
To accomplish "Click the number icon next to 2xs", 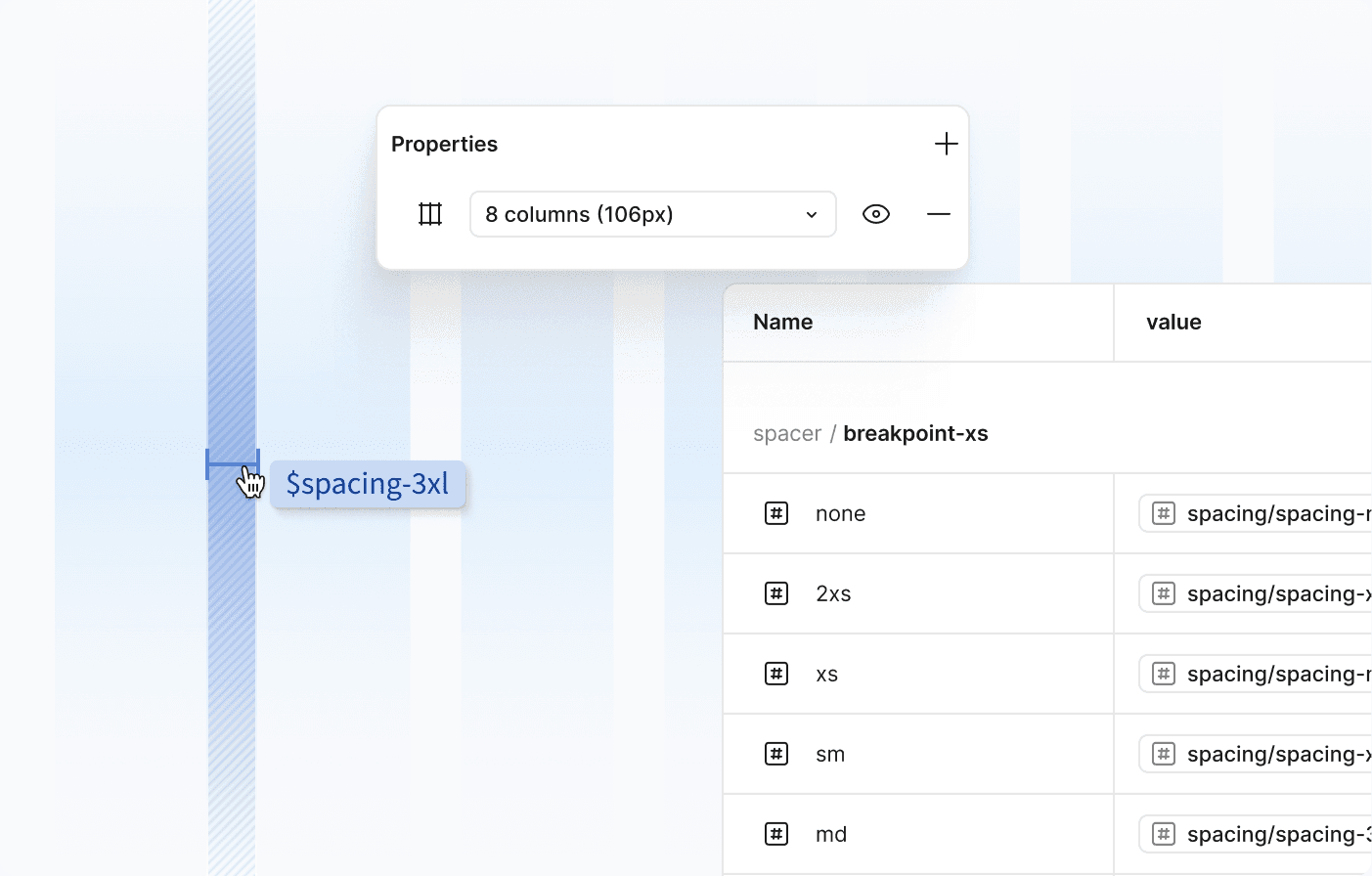I will coord(776,593).
